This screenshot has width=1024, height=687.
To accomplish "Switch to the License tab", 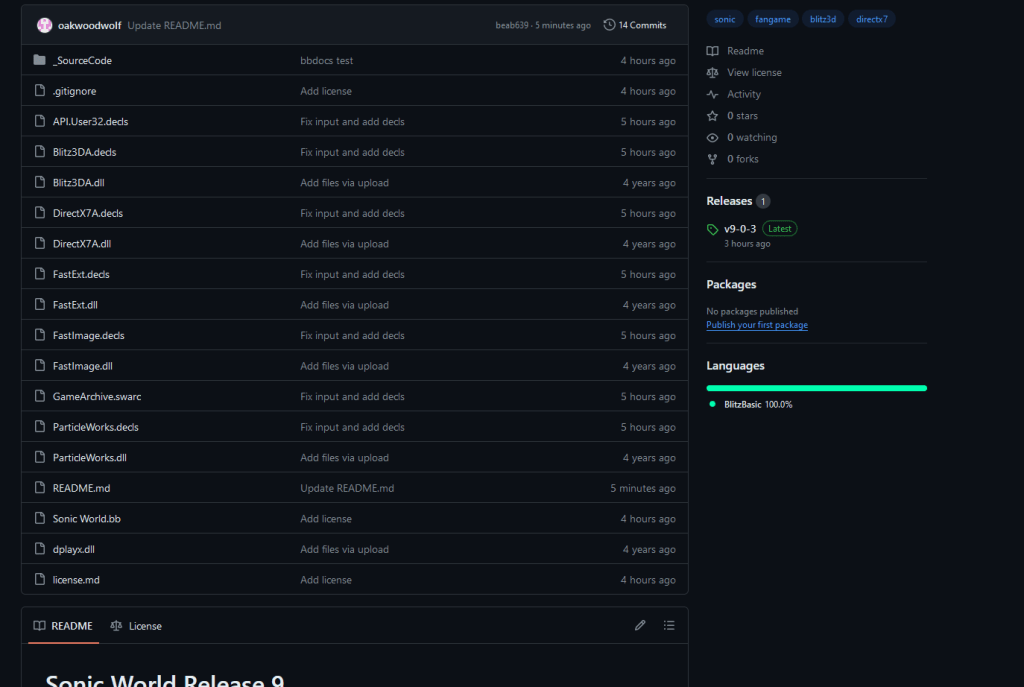I will (x=136, y=626).
